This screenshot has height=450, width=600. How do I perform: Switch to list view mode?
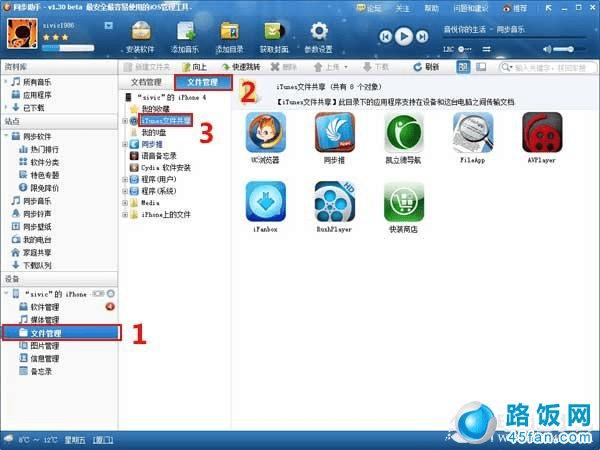coord(481,67)
